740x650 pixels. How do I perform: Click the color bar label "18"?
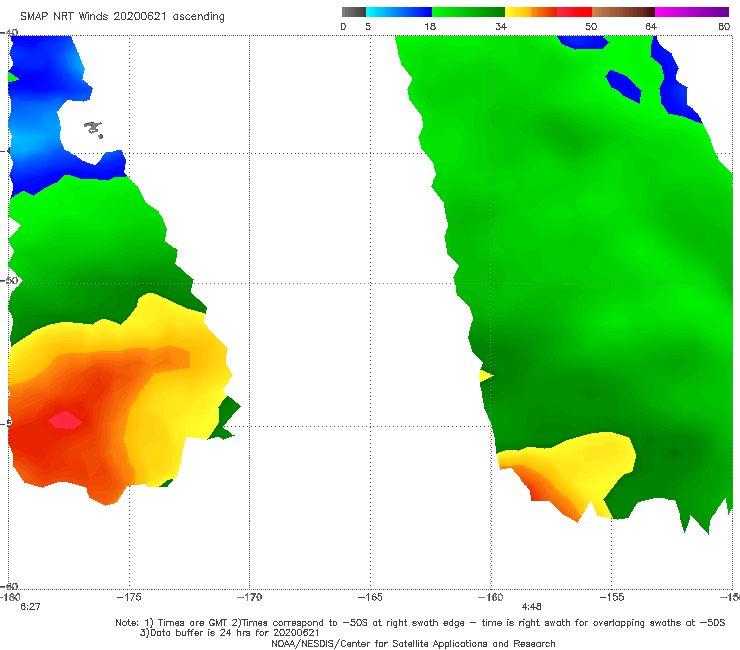pos(430,27)
